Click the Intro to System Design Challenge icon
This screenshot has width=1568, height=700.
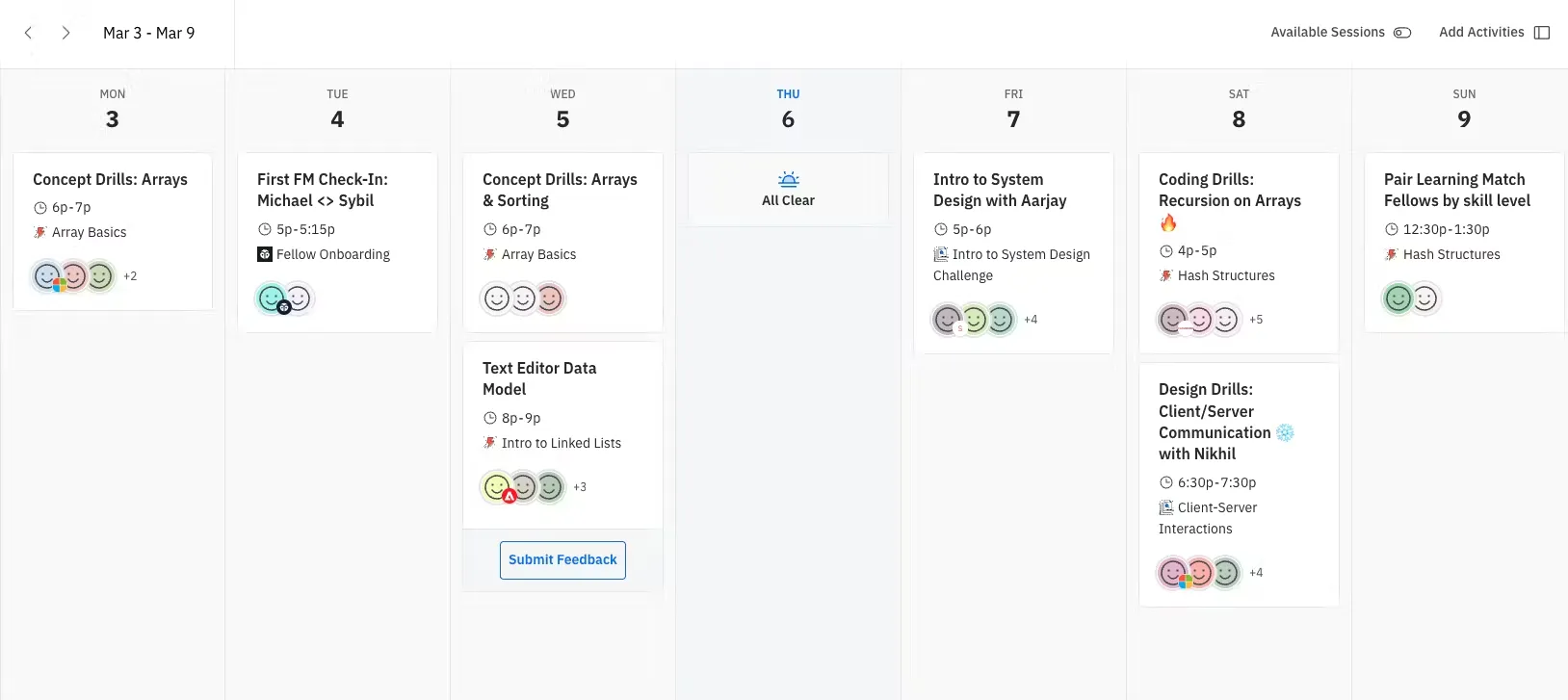pos(941,254)
